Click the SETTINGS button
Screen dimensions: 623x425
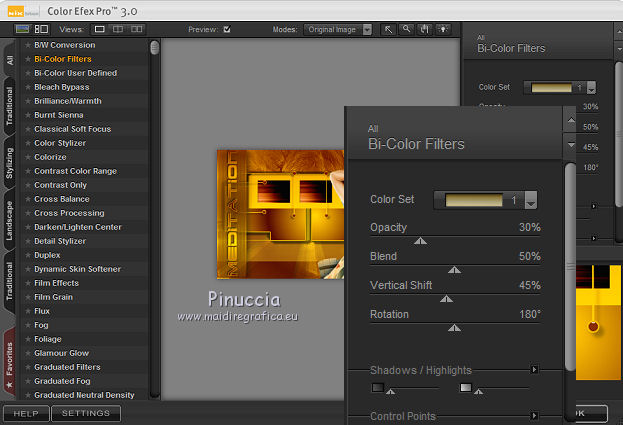86,413
